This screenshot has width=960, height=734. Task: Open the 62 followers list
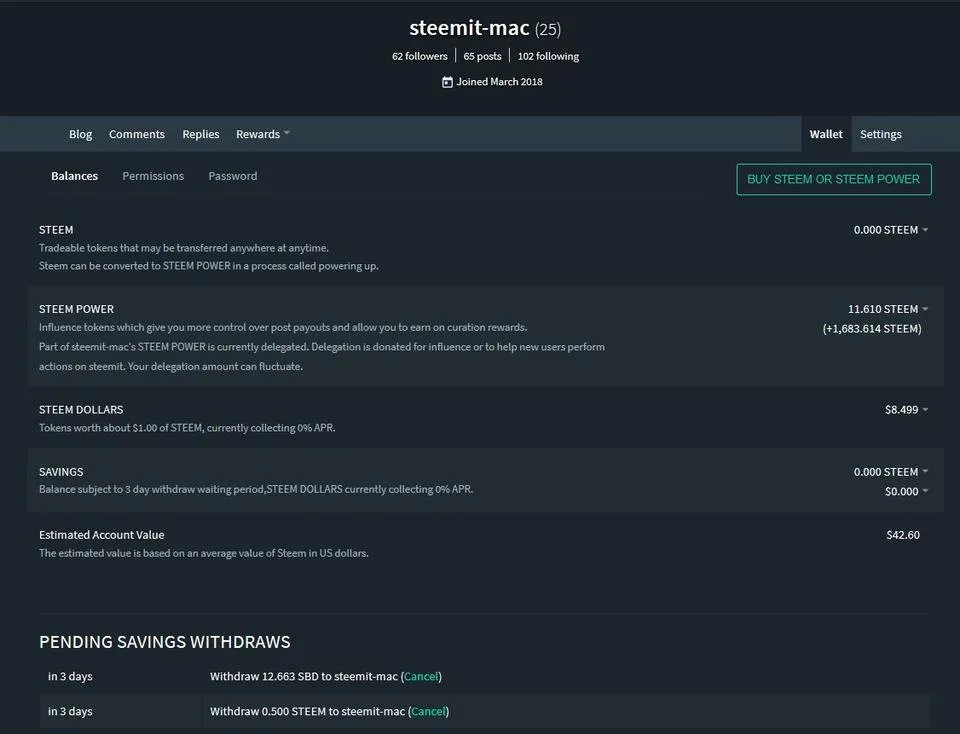(419, 56)
